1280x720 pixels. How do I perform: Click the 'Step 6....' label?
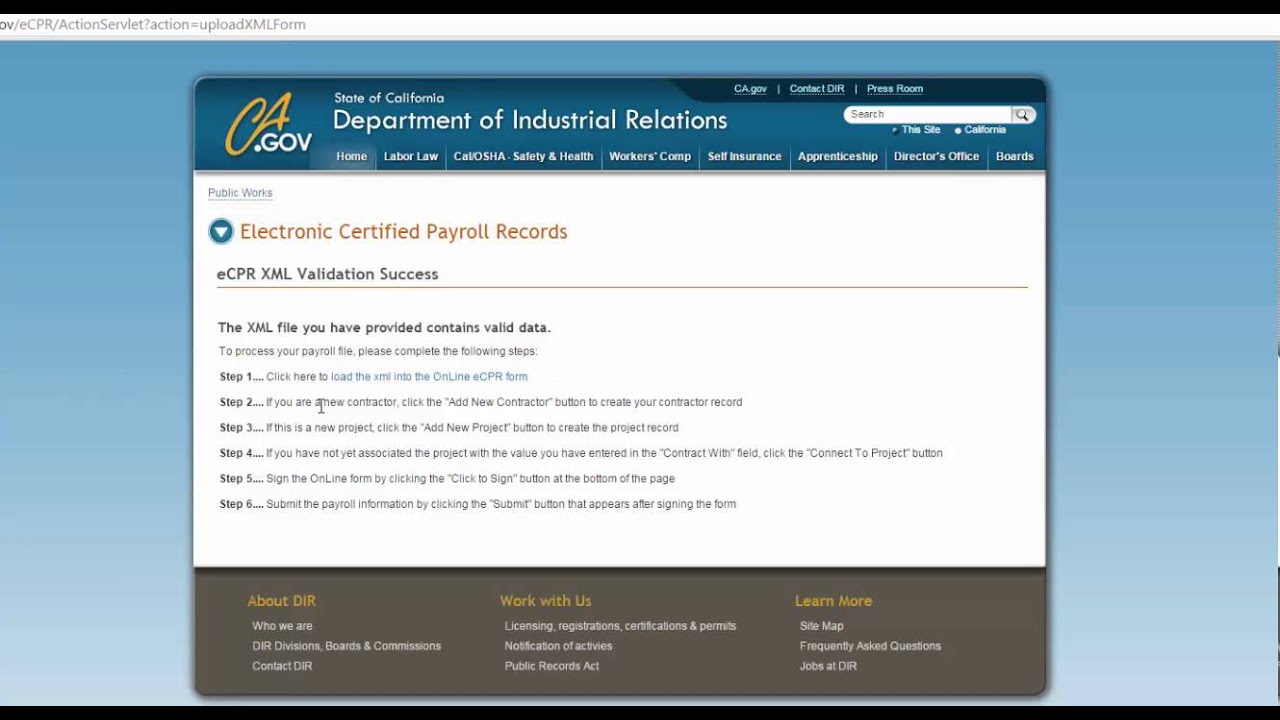(x=241, y=504)
